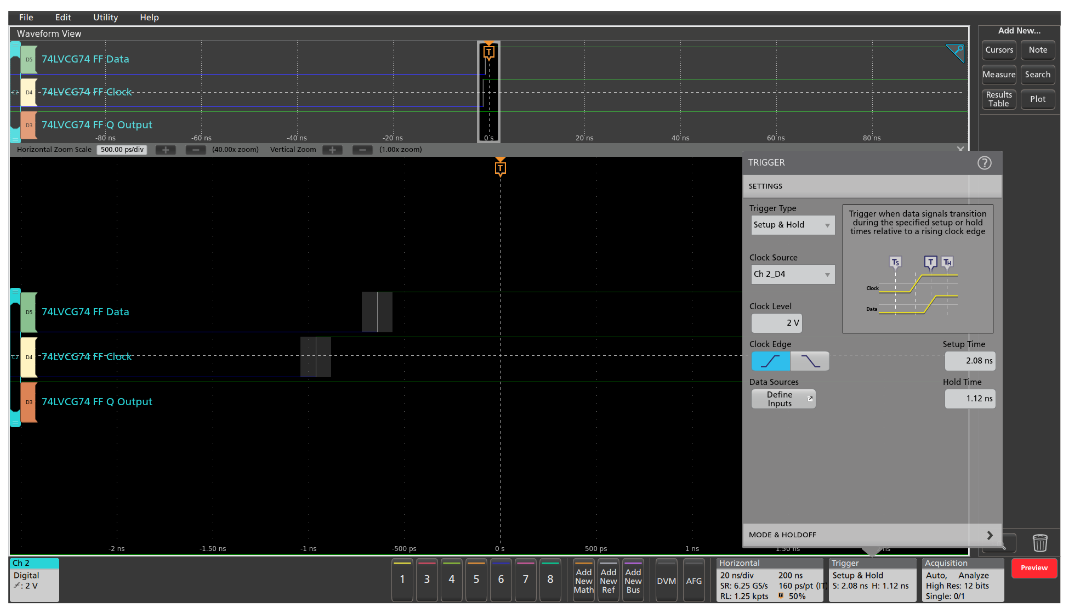Click the Define Inputs button
This screenshot has height=609, width=1068.
(x=783, y=398)
